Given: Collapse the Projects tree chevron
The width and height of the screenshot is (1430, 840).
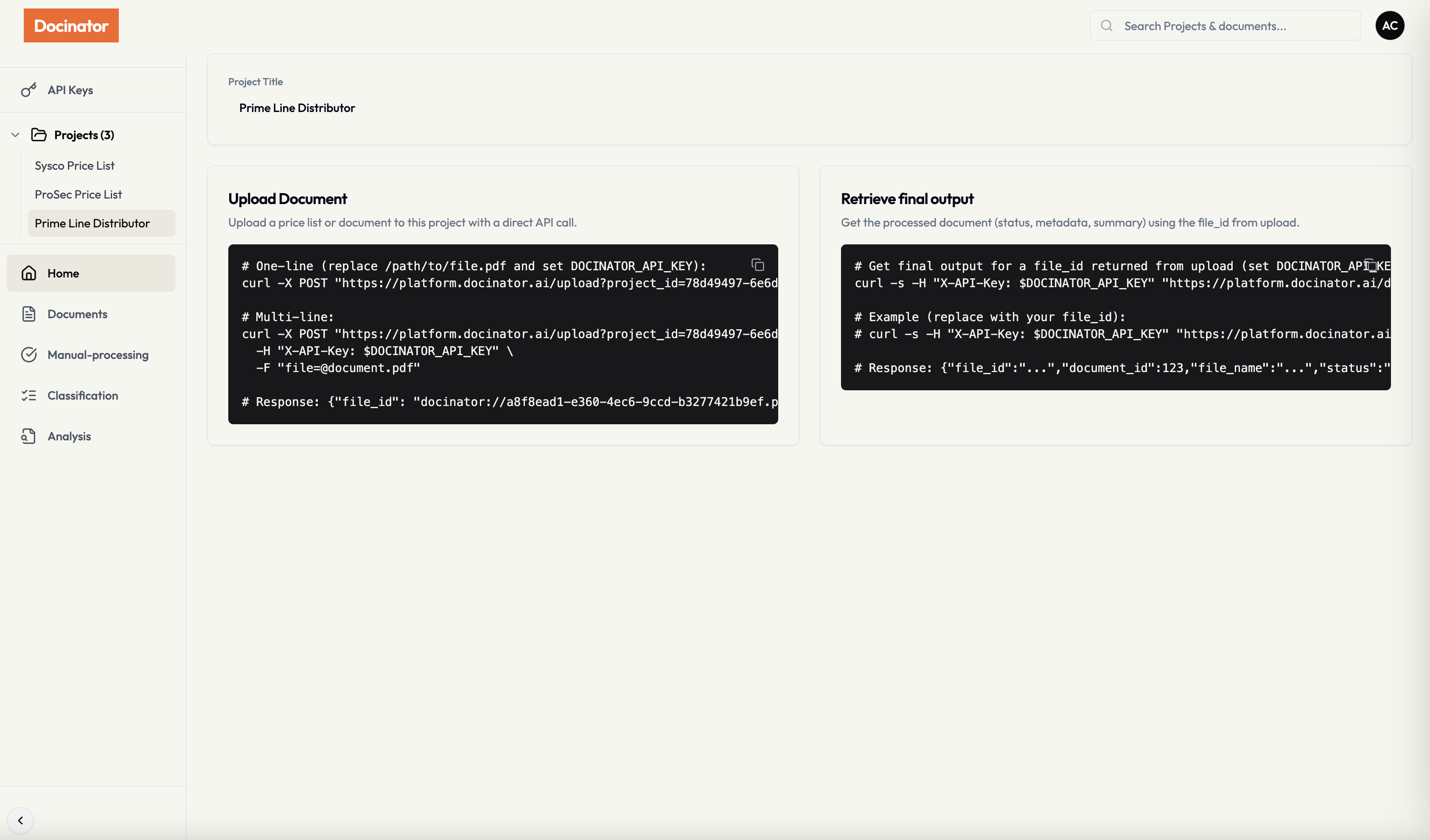Looking at the screenshot, I should pos(15,135).
